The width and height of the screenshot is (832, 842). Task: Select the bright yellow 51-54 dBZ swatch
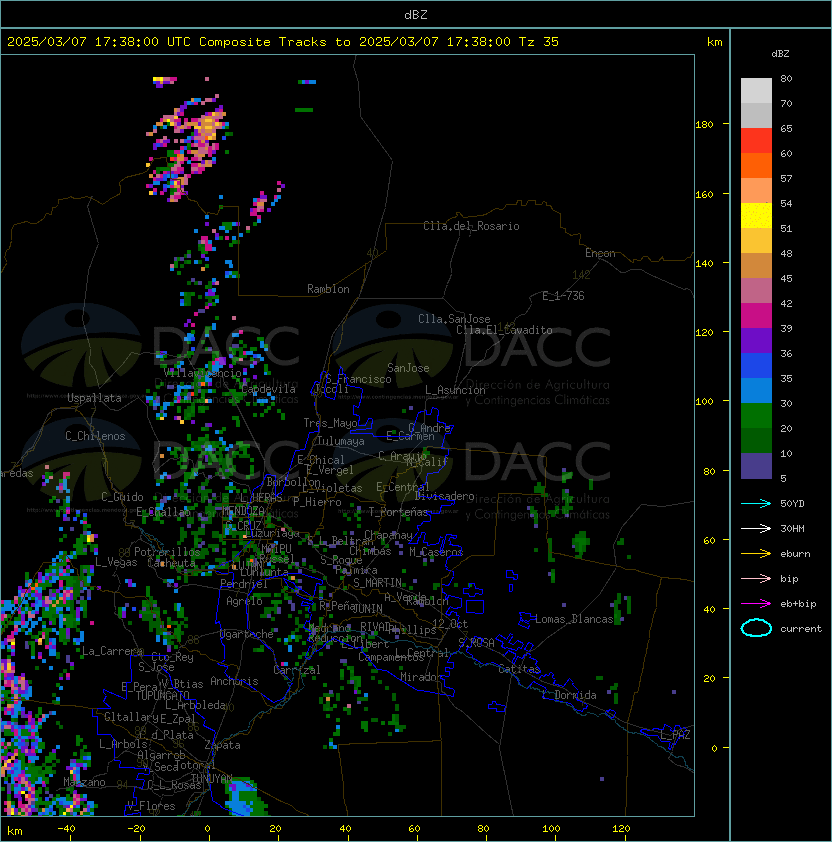tap(756, 215)
